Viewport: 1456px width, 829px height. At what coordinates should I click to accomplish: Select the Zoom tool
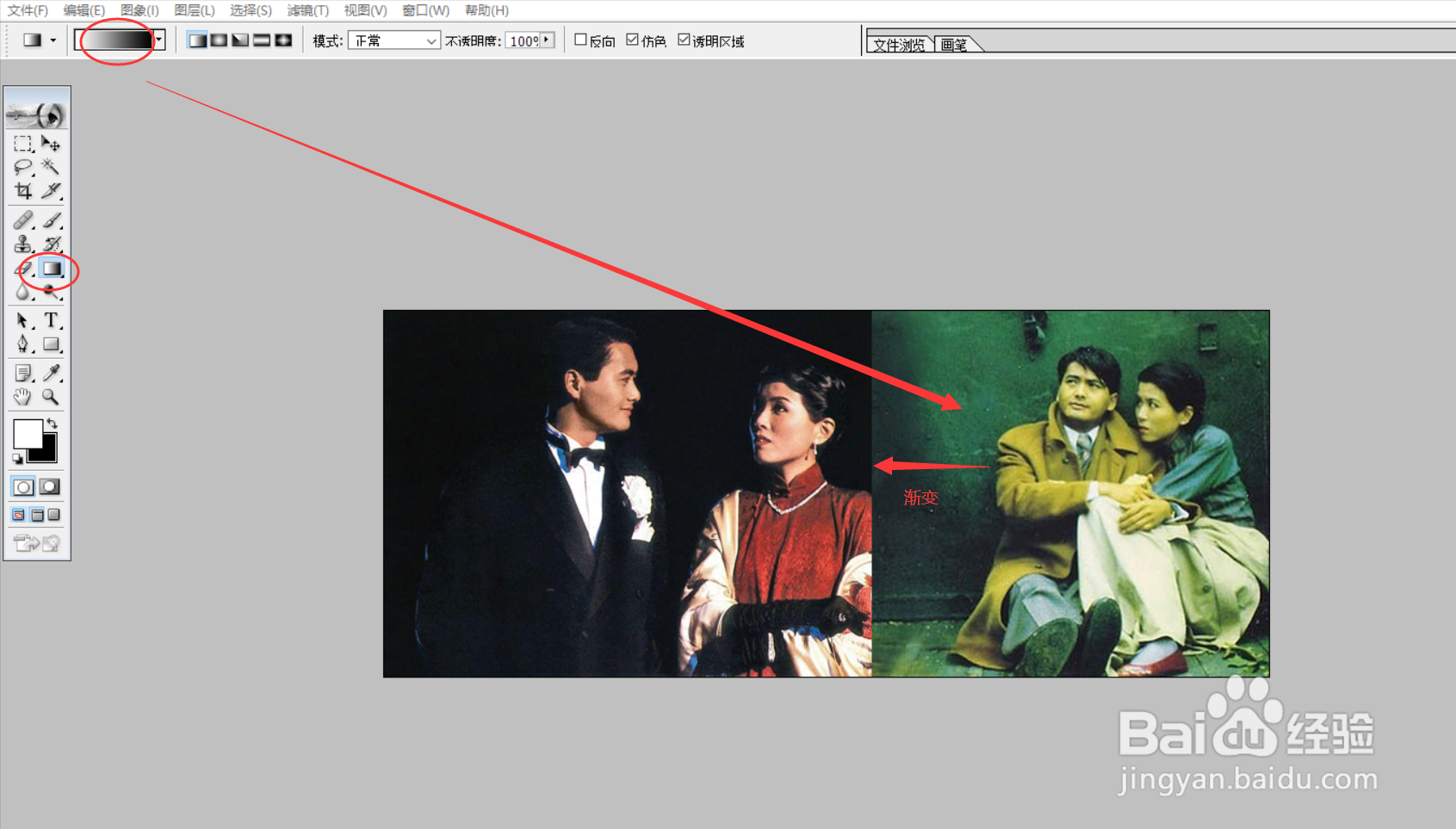[x=51, y=397]
